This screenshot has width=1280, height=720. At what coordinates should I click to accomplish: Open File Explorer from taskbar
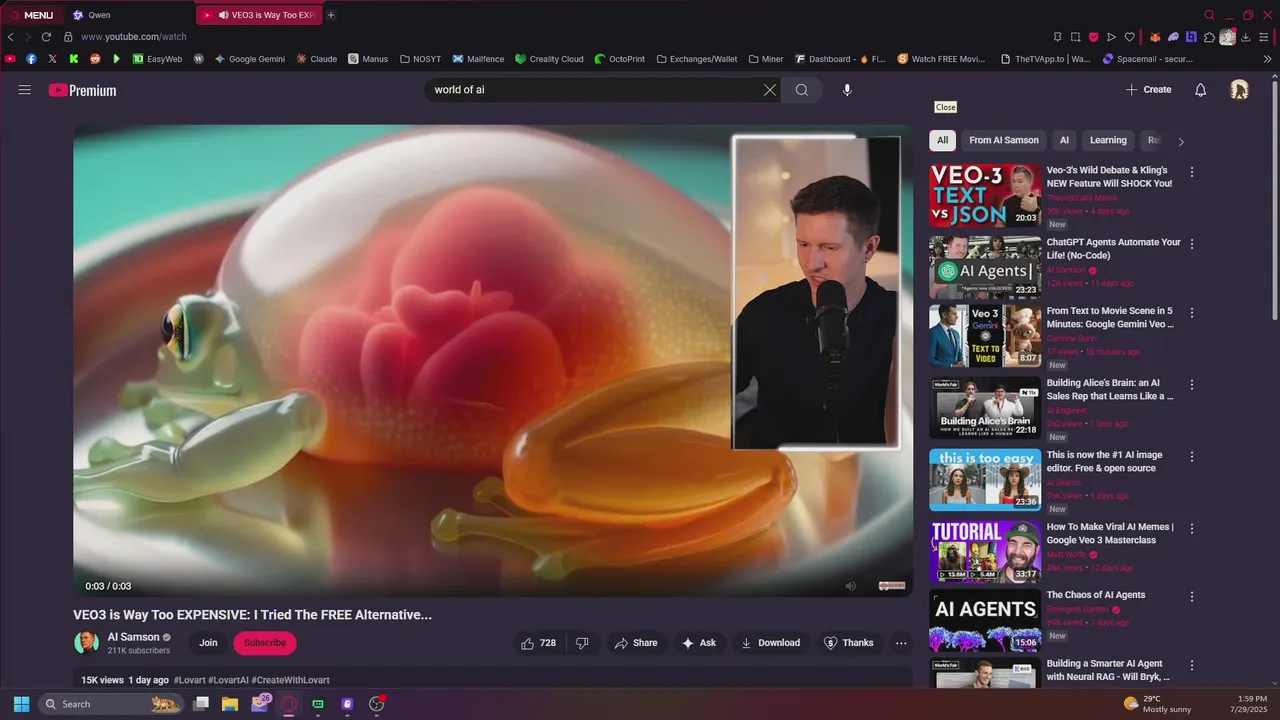pos(230,704)
